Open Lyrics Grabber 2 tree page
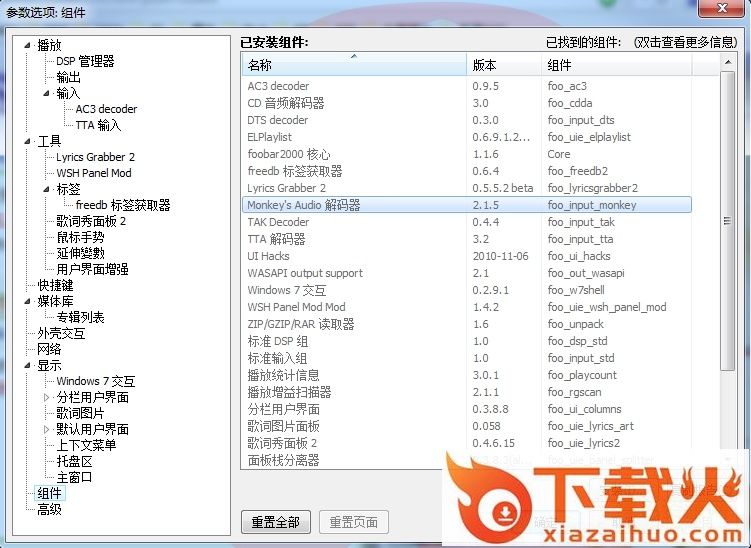Screen dimensions: 751x548 95,157
